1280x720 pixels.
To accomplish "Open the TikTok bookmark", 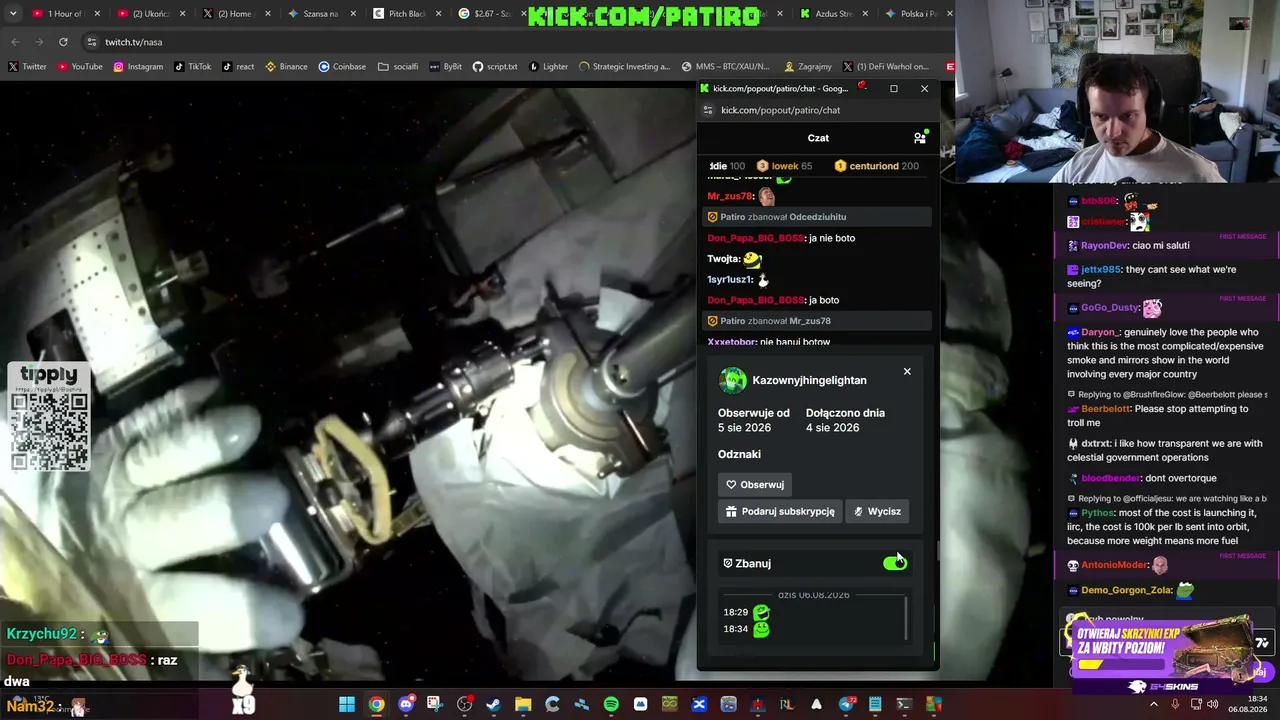I will (192, 67).
